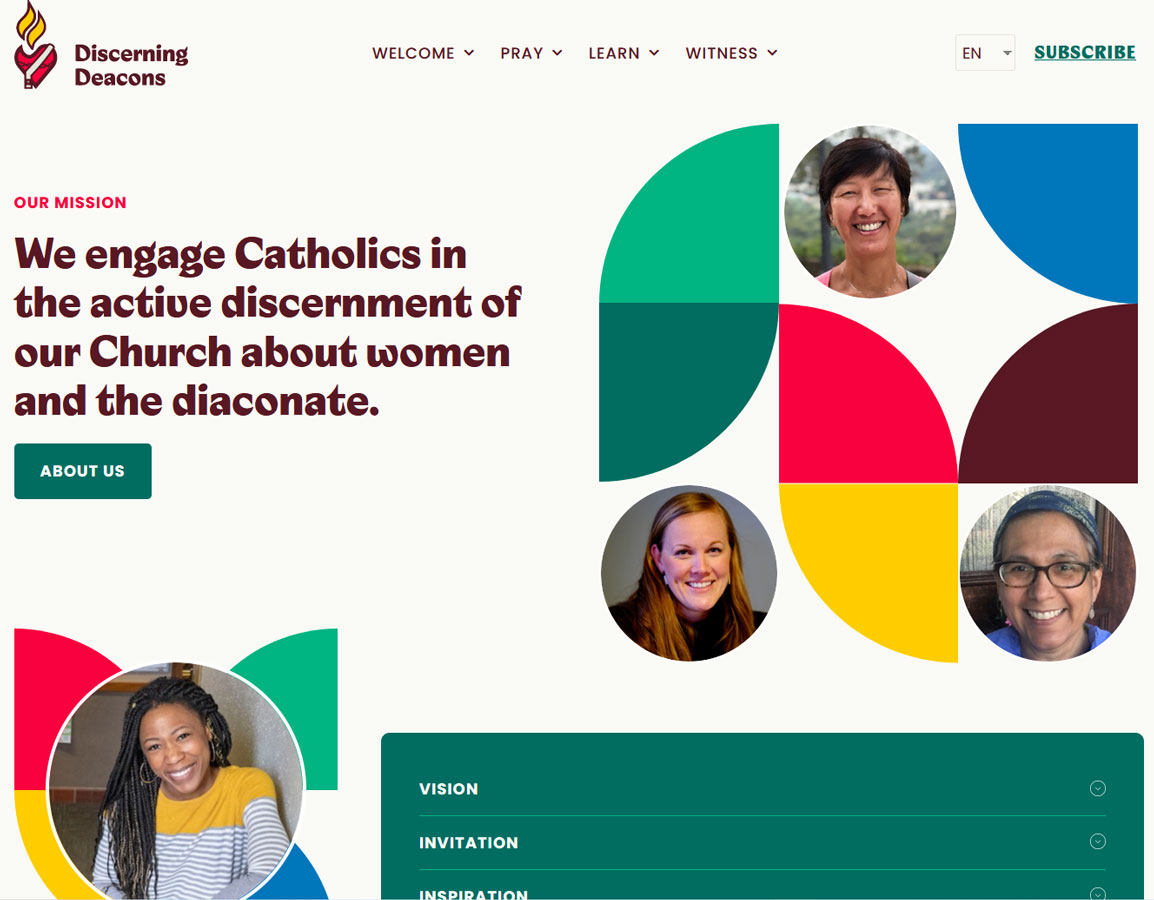The image size is (1154, 900).
Task: Click photo of woman wearing glasses and headscarf
Action: pyautogui.click(x=1048, y=573)
